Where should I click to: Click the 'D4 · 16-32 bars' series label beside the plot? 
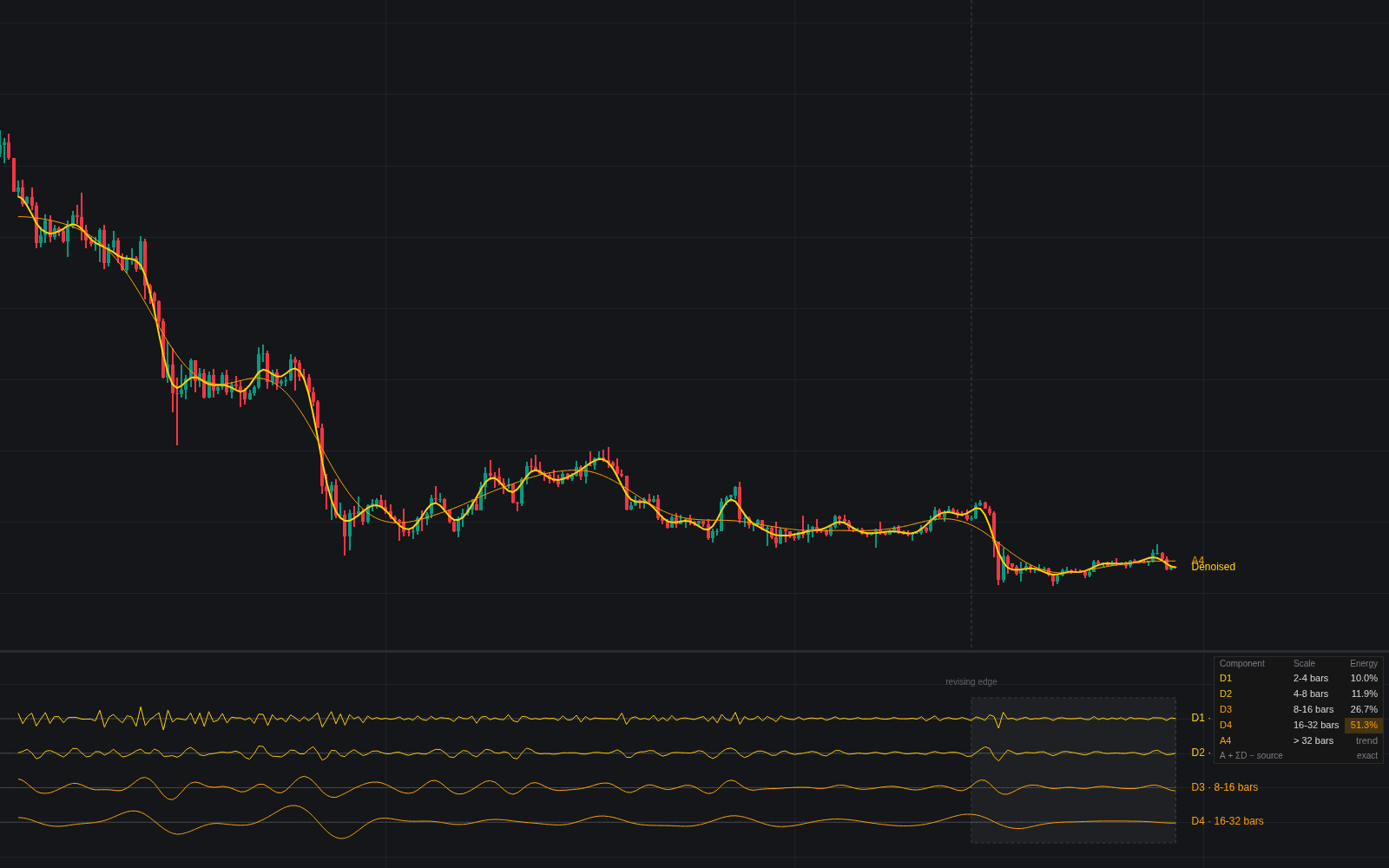pos(1228,821)
